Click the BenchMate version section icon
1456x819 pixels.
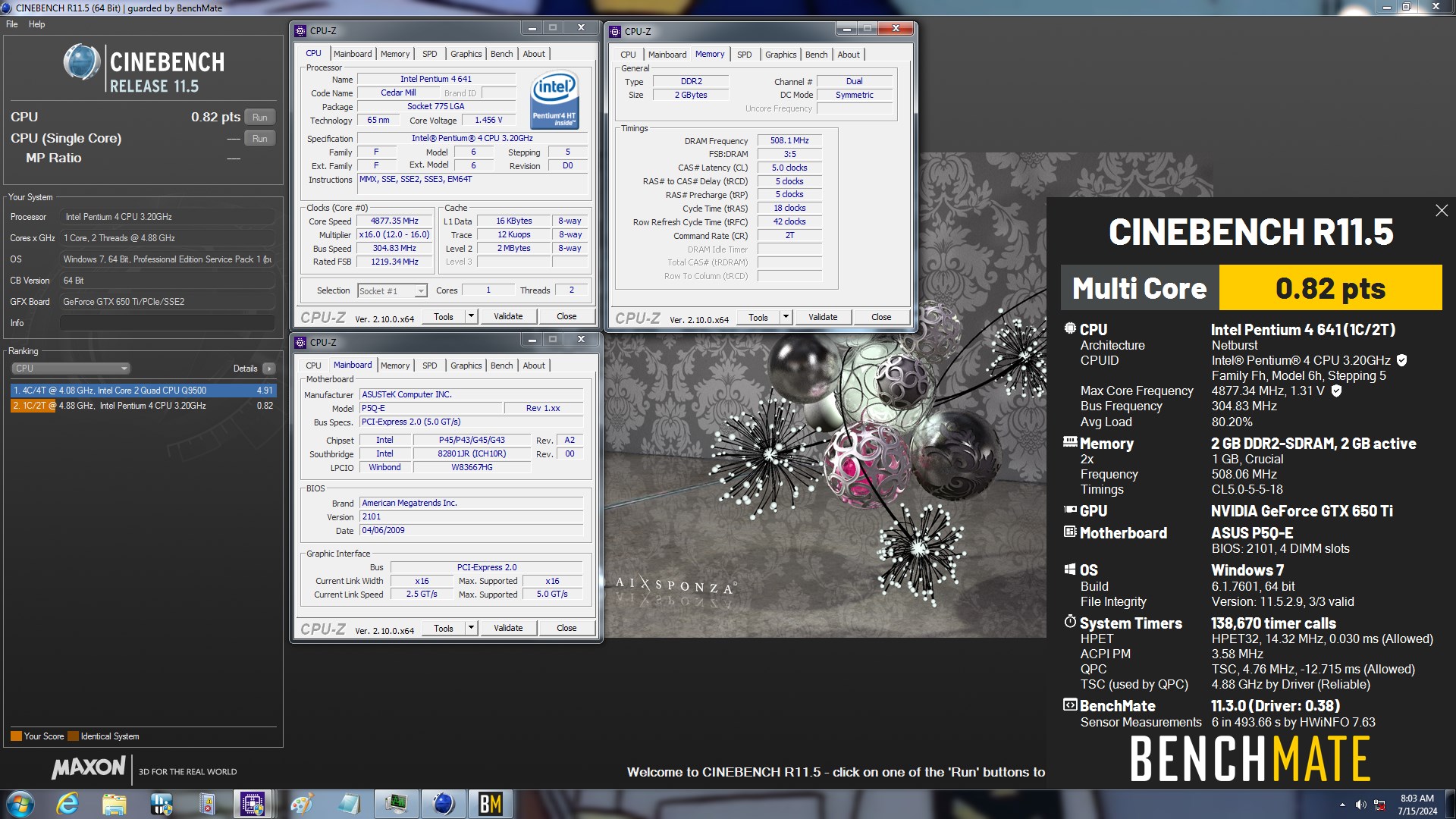1070,704
